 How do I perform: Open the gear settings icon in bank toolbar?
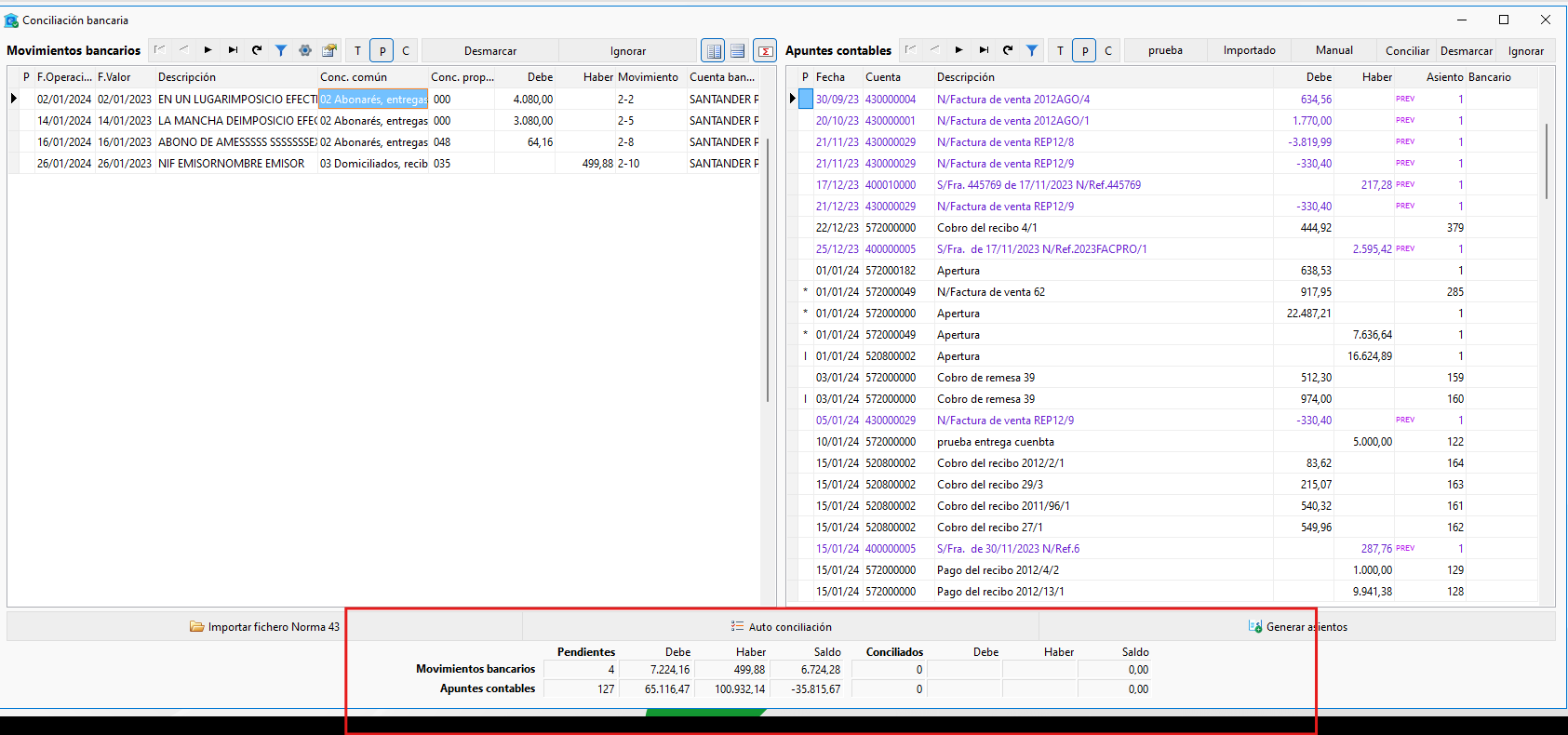click(x=304, y=50)
